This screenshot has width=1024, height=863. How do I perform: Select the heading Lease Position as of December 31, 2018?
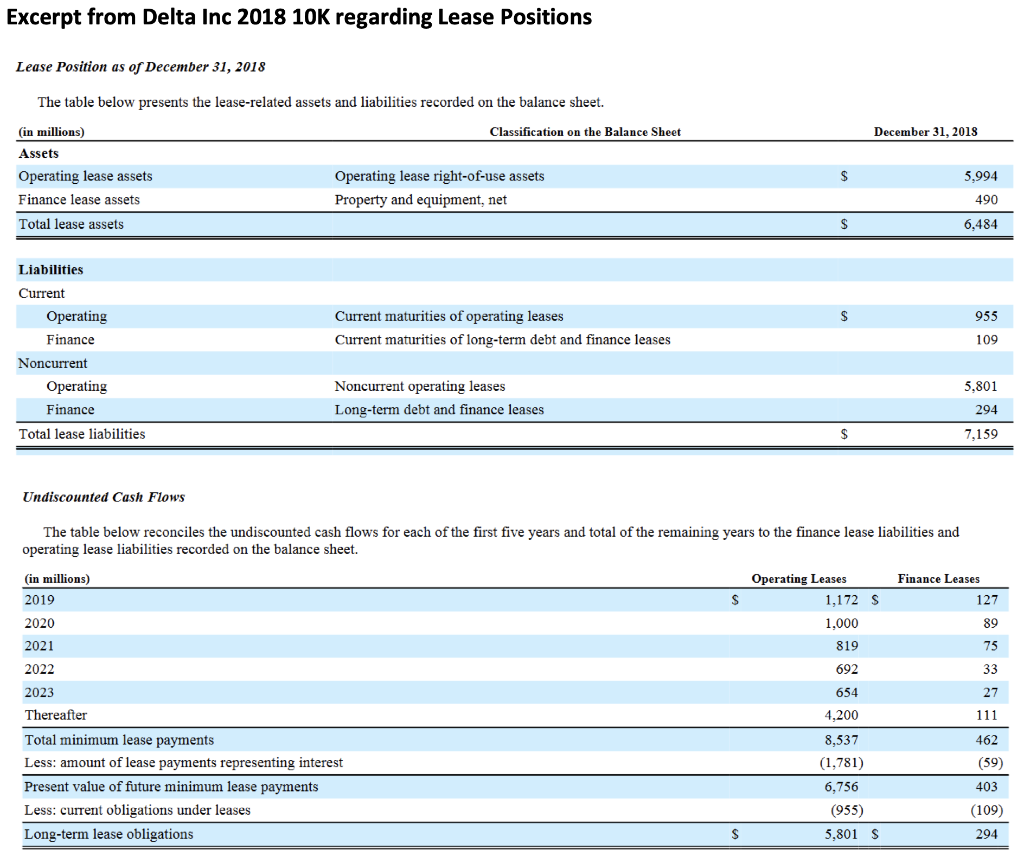click(x=140, y=66)
